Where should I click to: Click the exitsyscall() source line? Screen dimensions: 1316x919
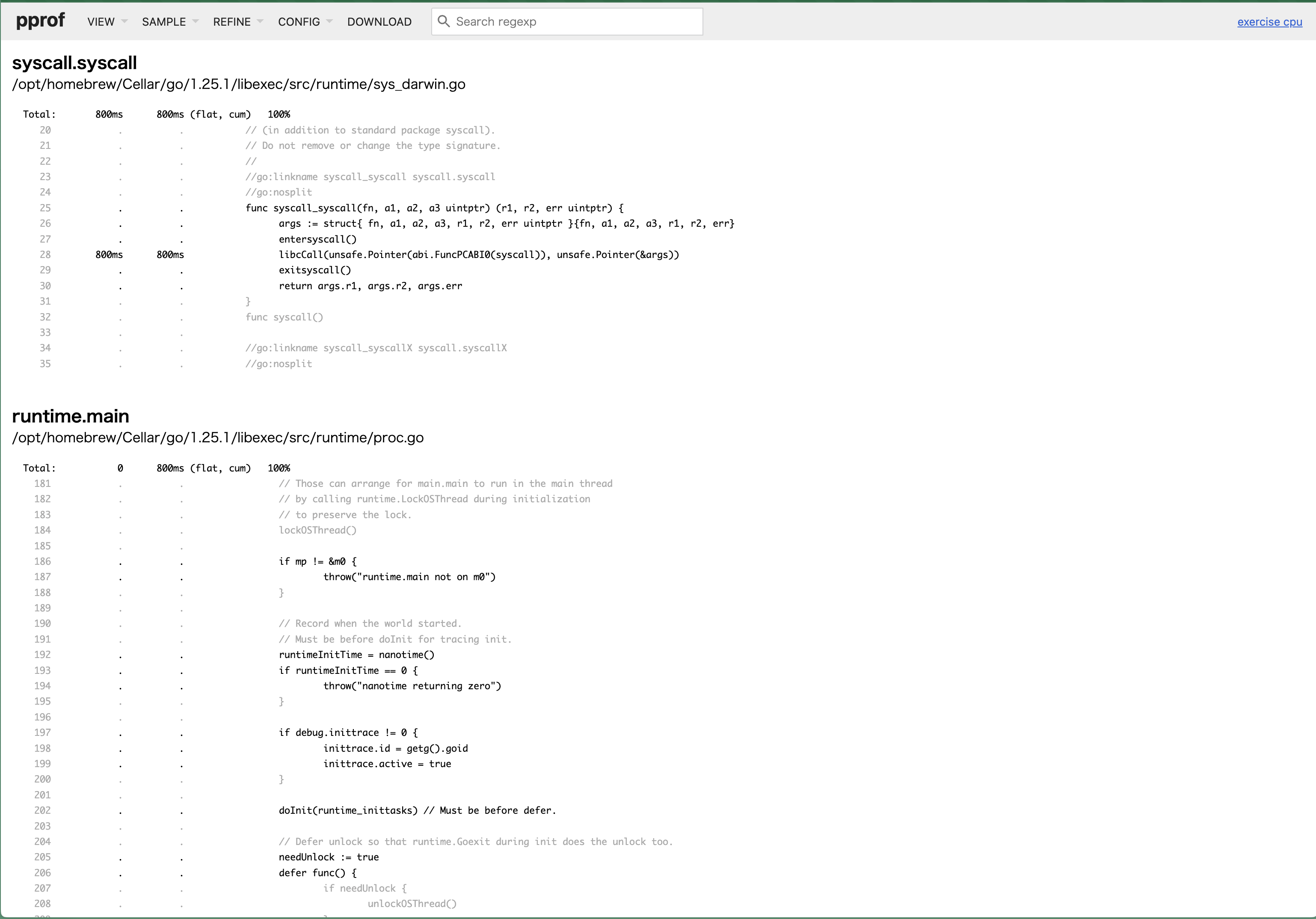315,270
